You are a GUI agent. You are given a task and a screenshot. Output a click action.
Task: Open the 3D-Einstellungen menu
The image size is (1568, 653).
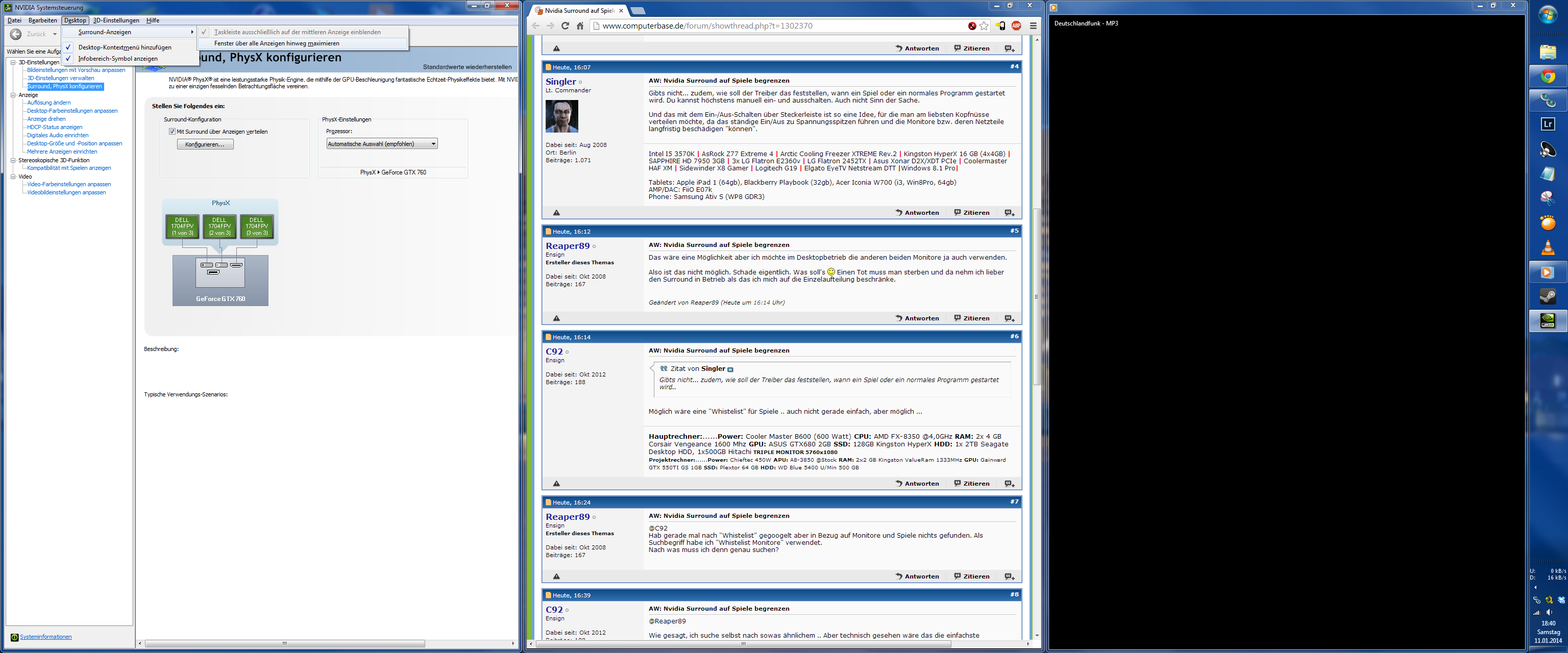coord(116,20)
